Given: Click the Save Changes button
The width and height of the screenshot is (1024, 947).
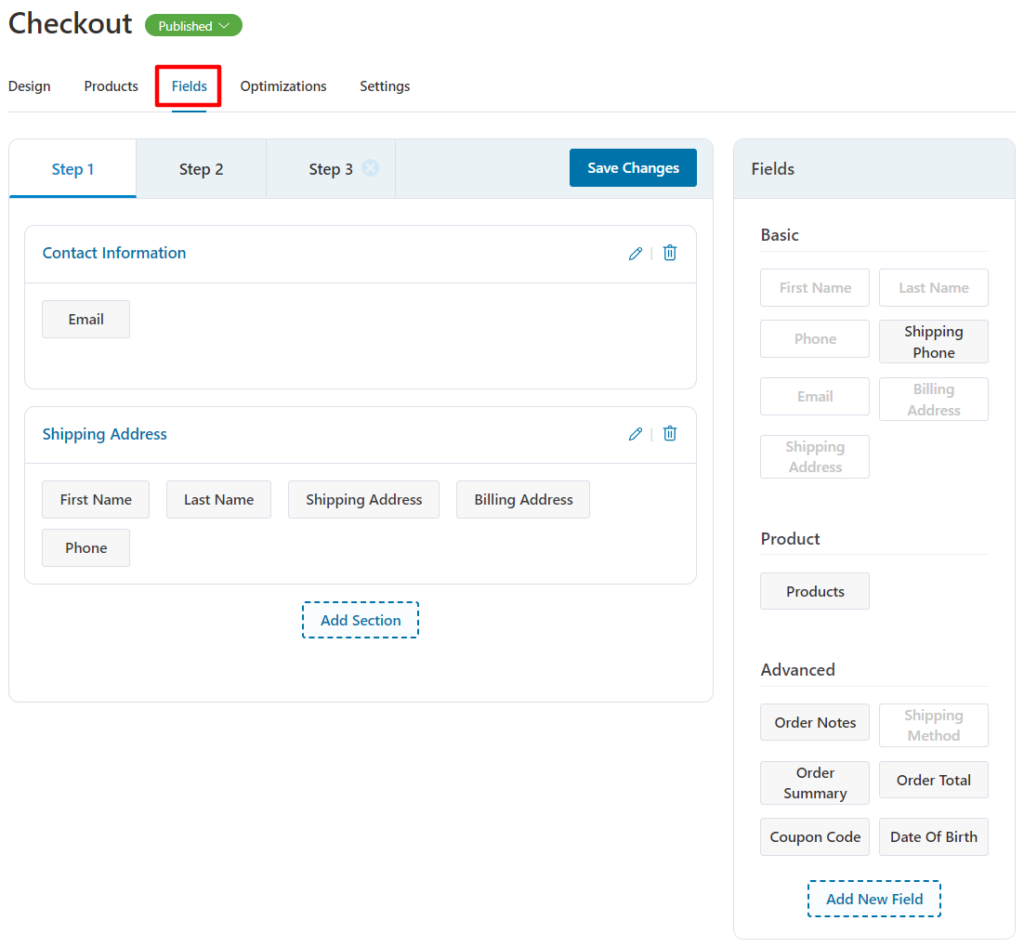Looking at the screenshot, I should pos(632,167).
